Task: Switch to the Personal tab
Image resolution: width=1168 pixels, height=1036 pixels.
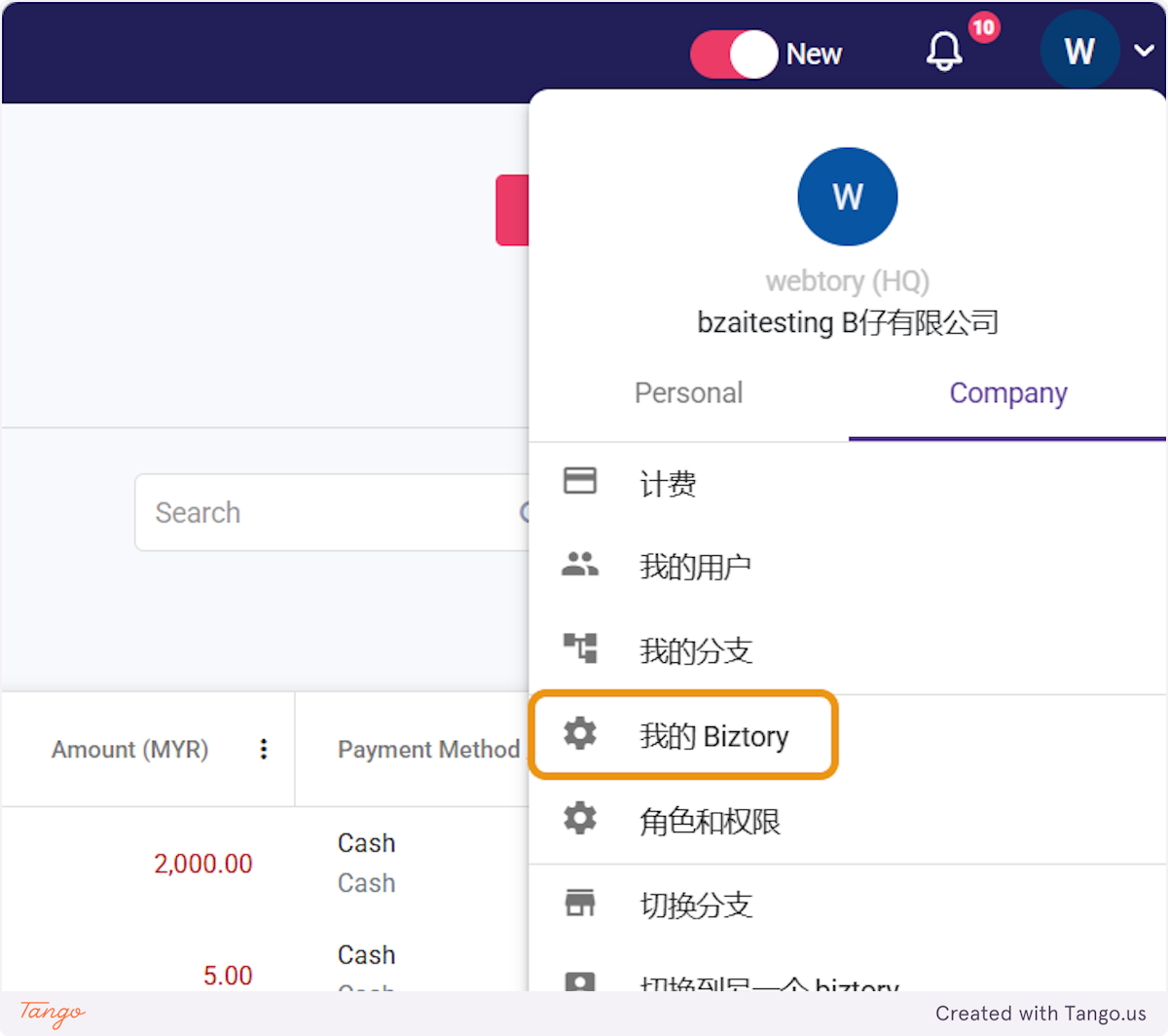Action: click(x=688, y=393)
